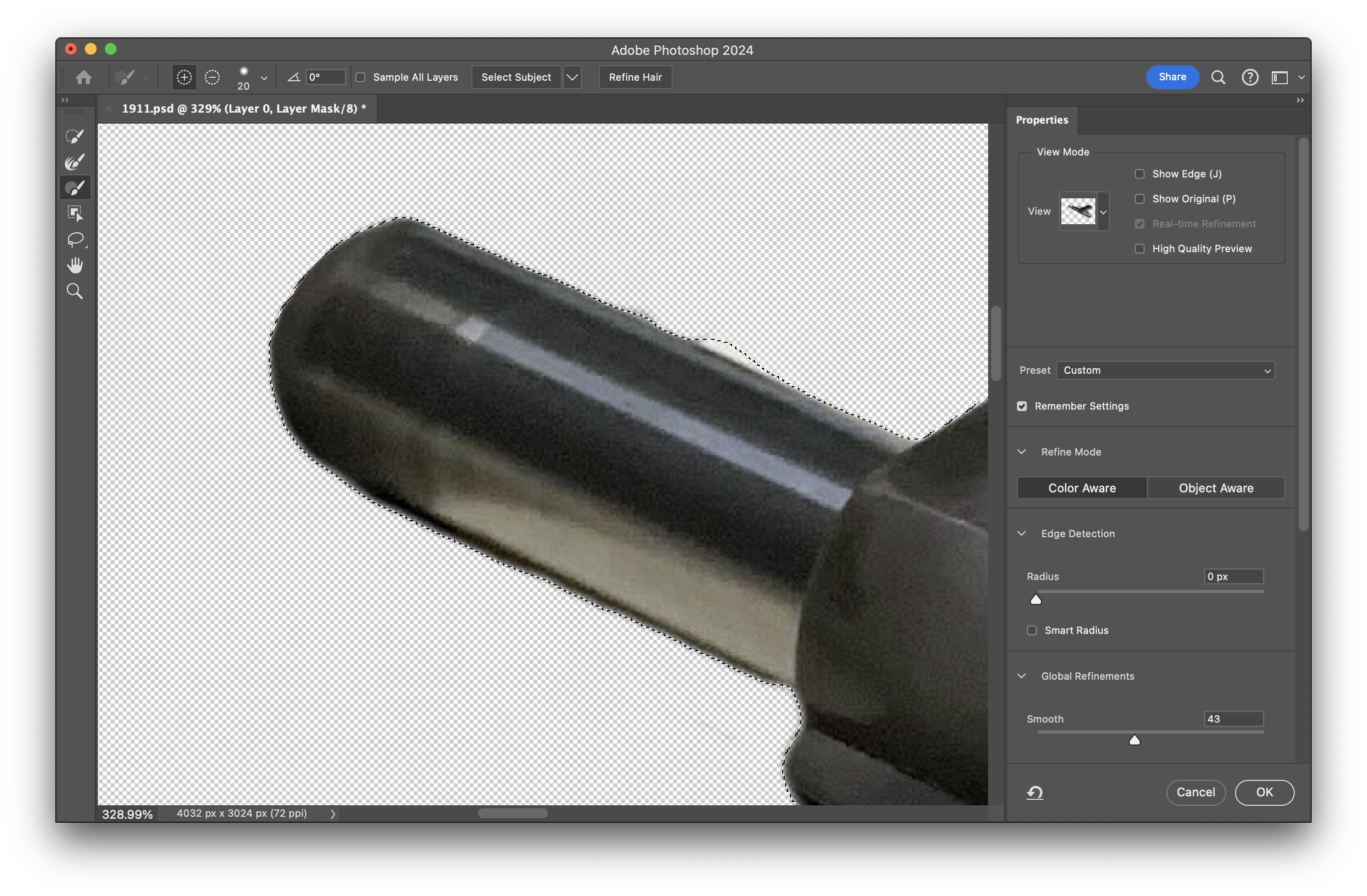Open the Preset dropdown
Screen dimensions: 1367x896
(1165, 370)
